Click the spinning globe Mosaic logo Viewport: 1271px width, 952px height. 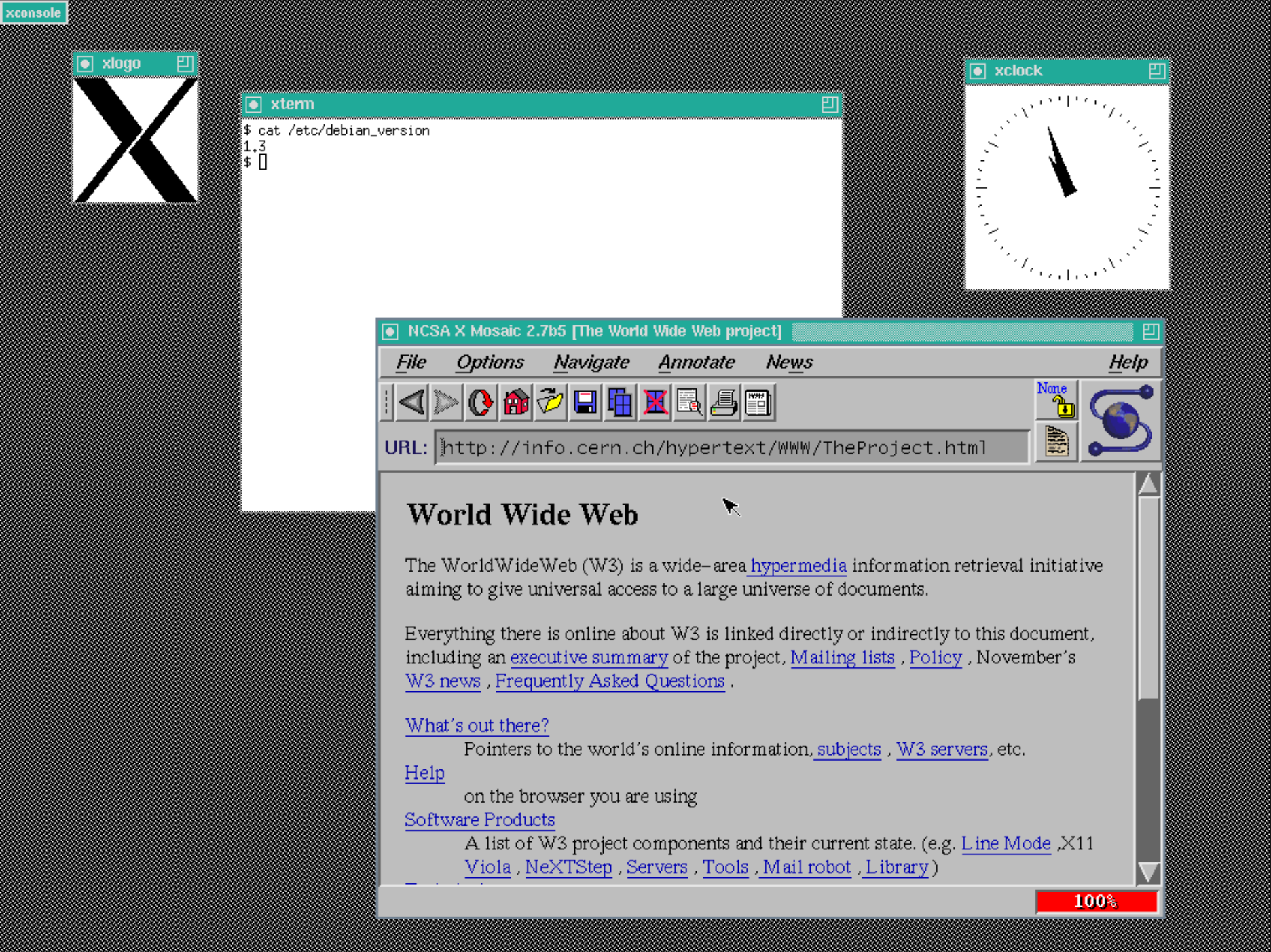(1120, 421)
